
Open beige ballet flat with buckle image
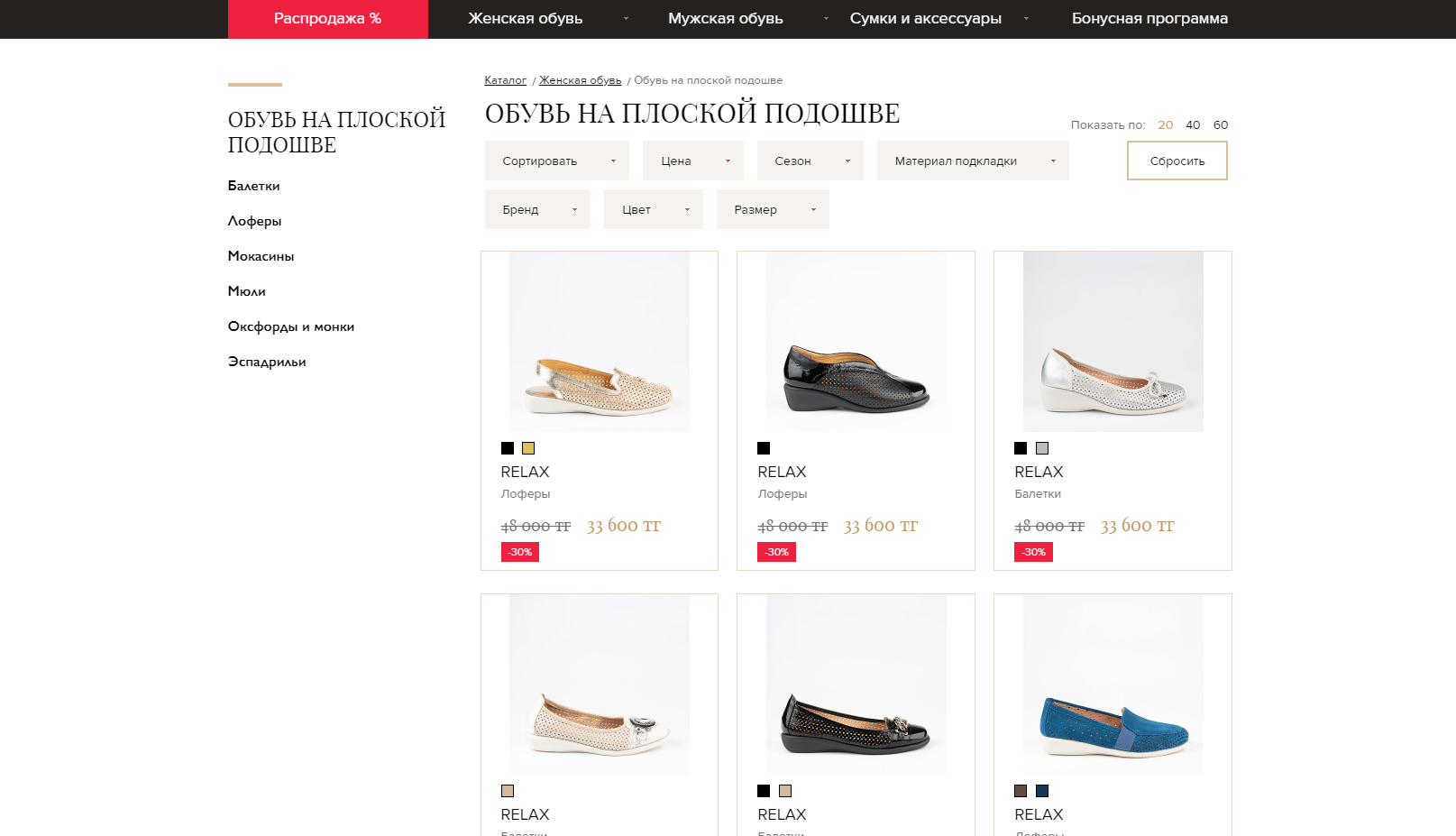[x=600, y=684]
